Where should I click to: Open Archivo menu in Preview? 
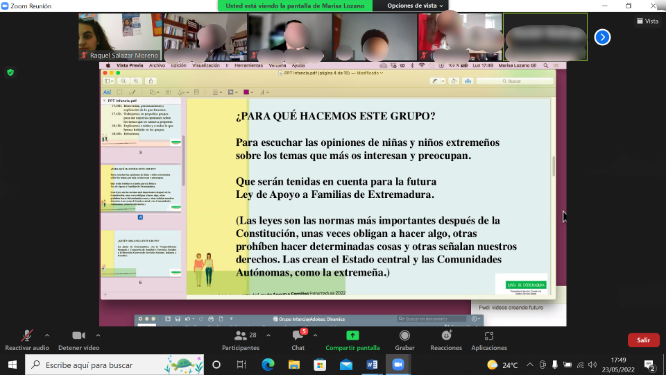point(157,66)
